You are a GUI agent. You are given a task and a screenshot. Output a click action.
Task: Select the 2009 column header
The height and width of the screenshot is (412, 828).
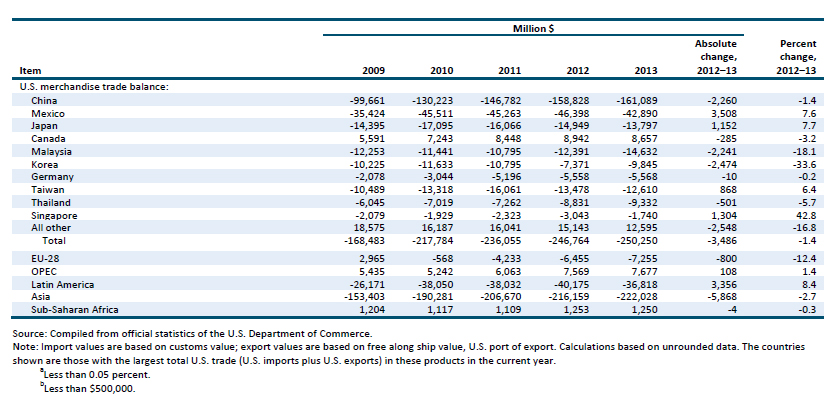tap(374, 71)
